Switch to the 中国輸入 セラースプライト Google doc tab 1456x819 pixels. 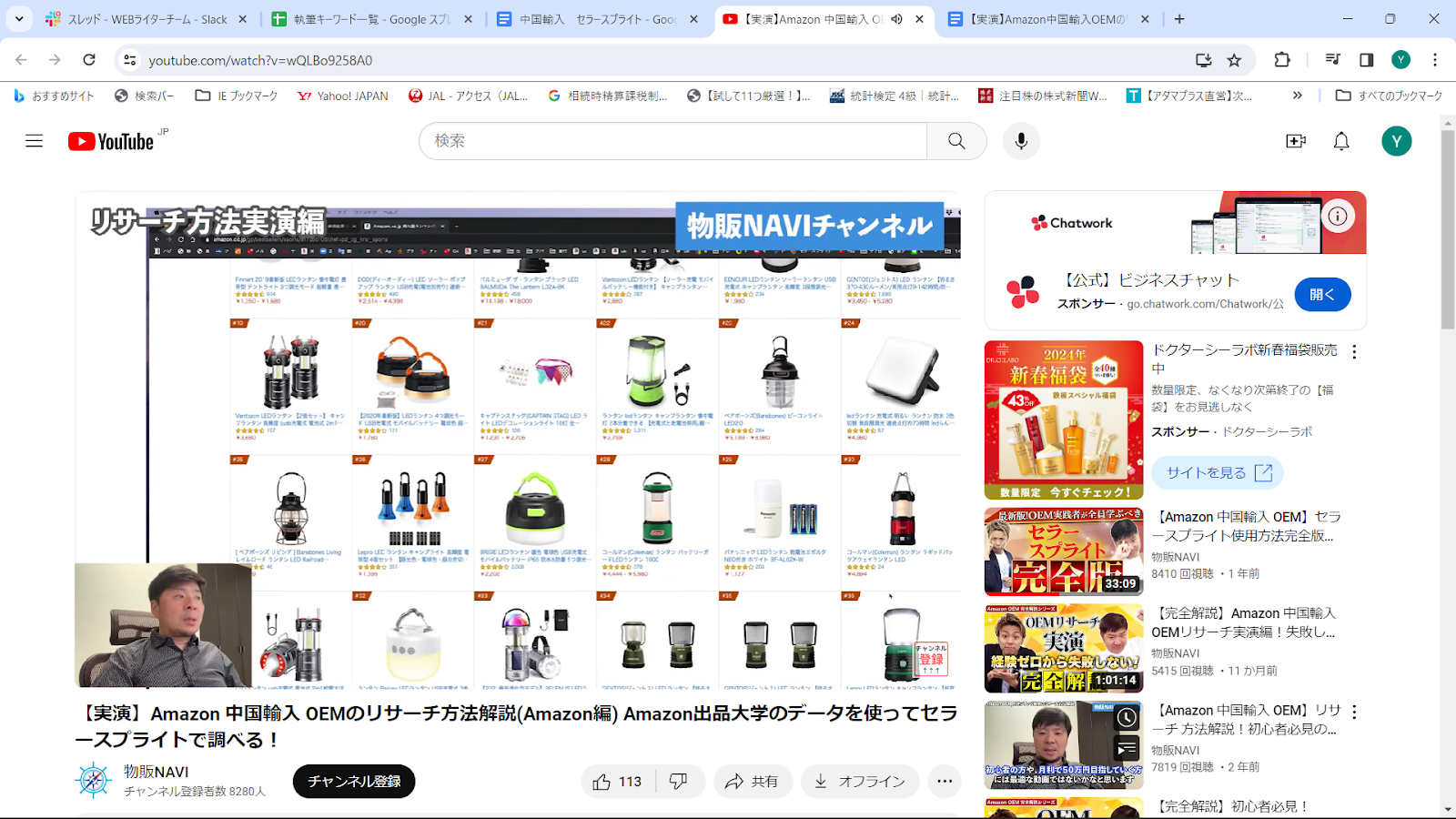[x=599, y=18]
